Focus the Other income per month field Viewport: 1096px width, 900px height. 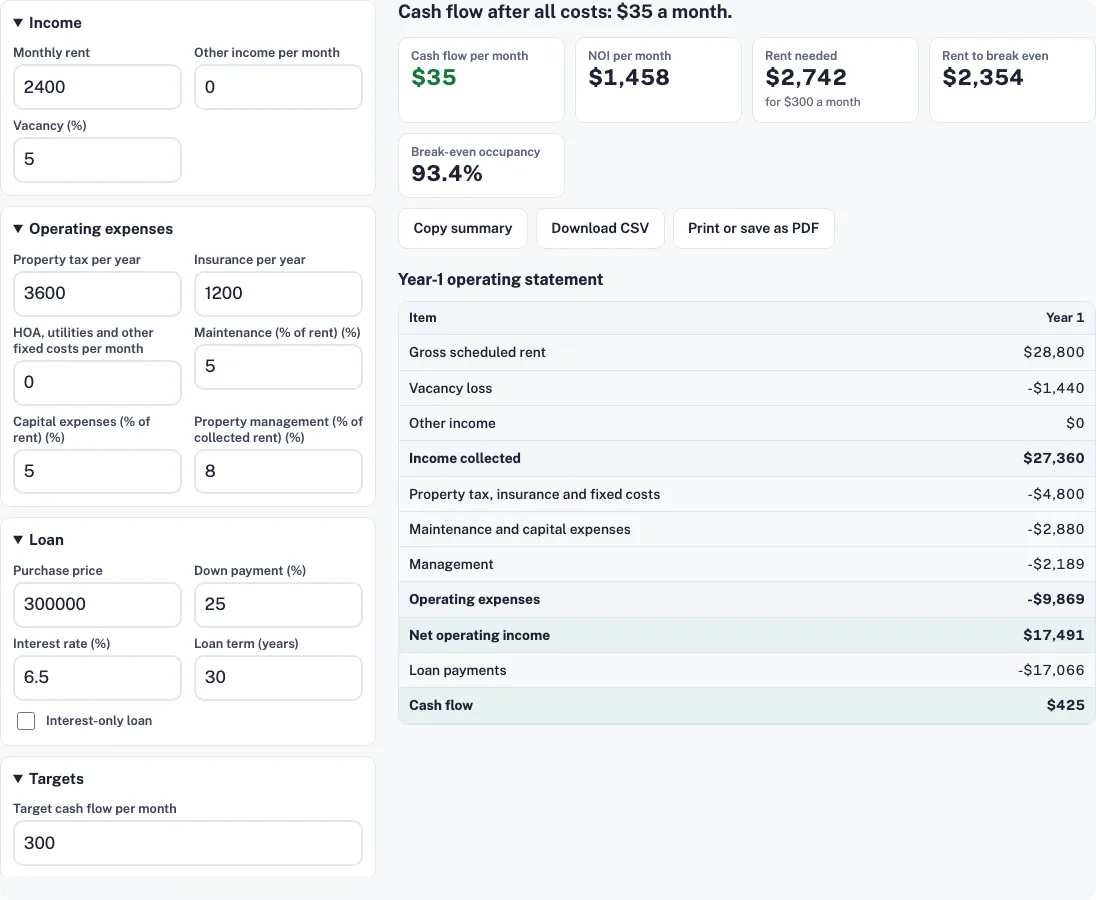pyautogui.click(x=278, y=87)
